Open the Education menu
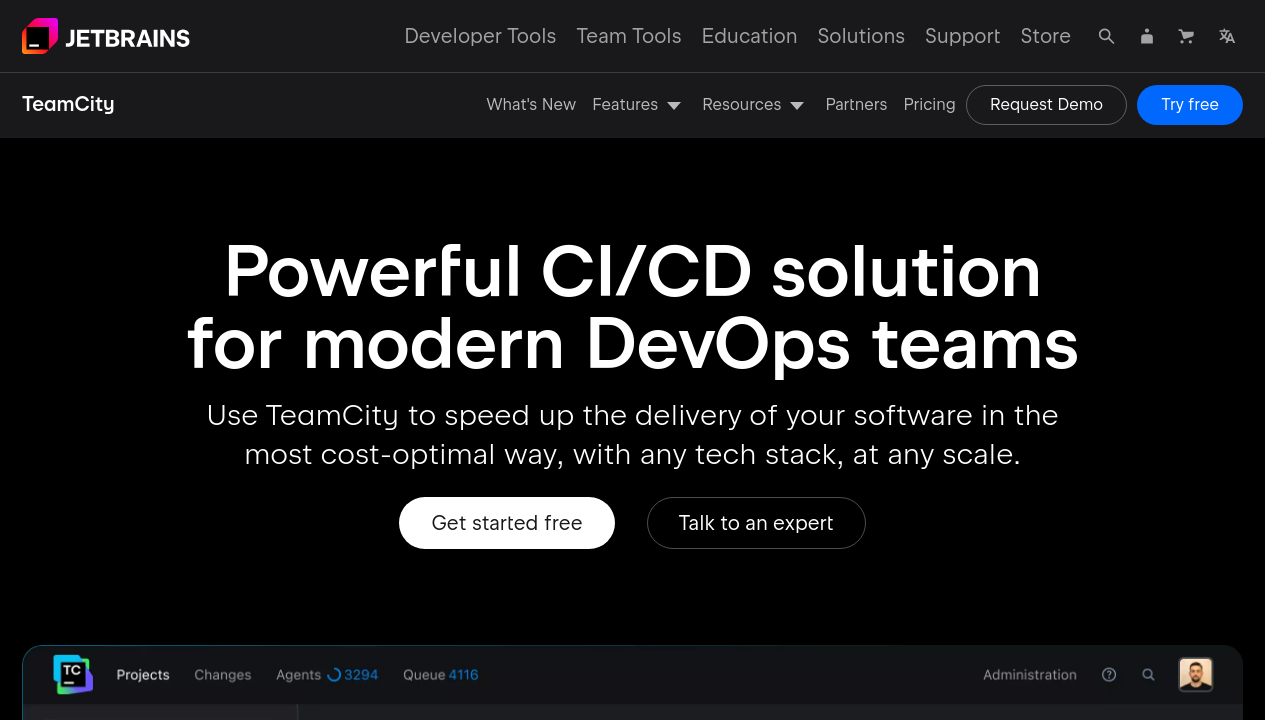The image size is (1280, 720). [749, 36]
